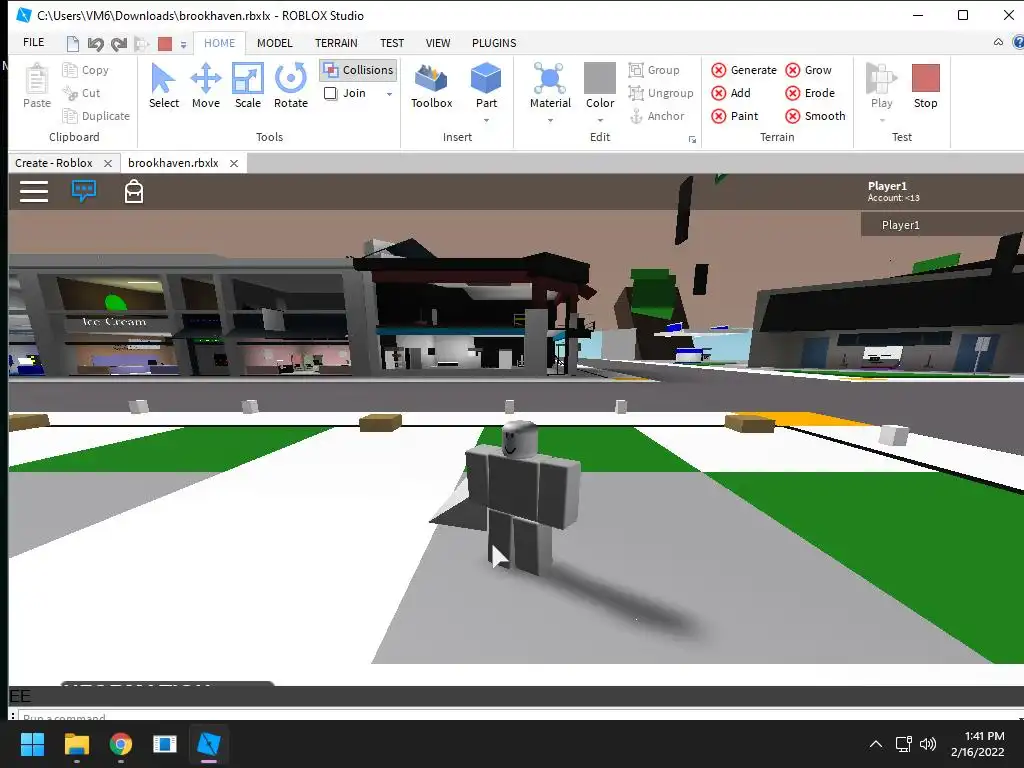Screen dimensions: 1024x768
Task: Customize the quick access toolbar dropdown
Action: [184, 45]
